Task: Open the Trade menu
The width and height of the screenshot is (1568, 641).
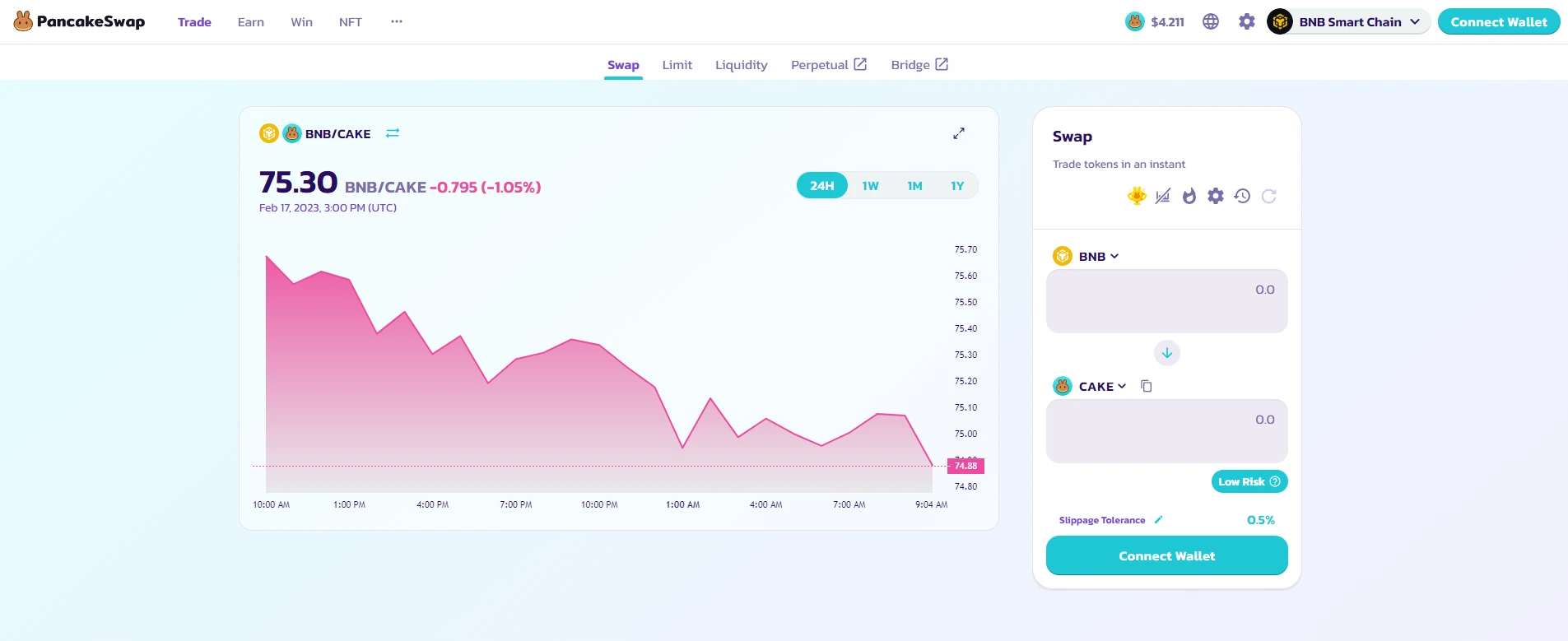Action: click(x=194, y=22)
